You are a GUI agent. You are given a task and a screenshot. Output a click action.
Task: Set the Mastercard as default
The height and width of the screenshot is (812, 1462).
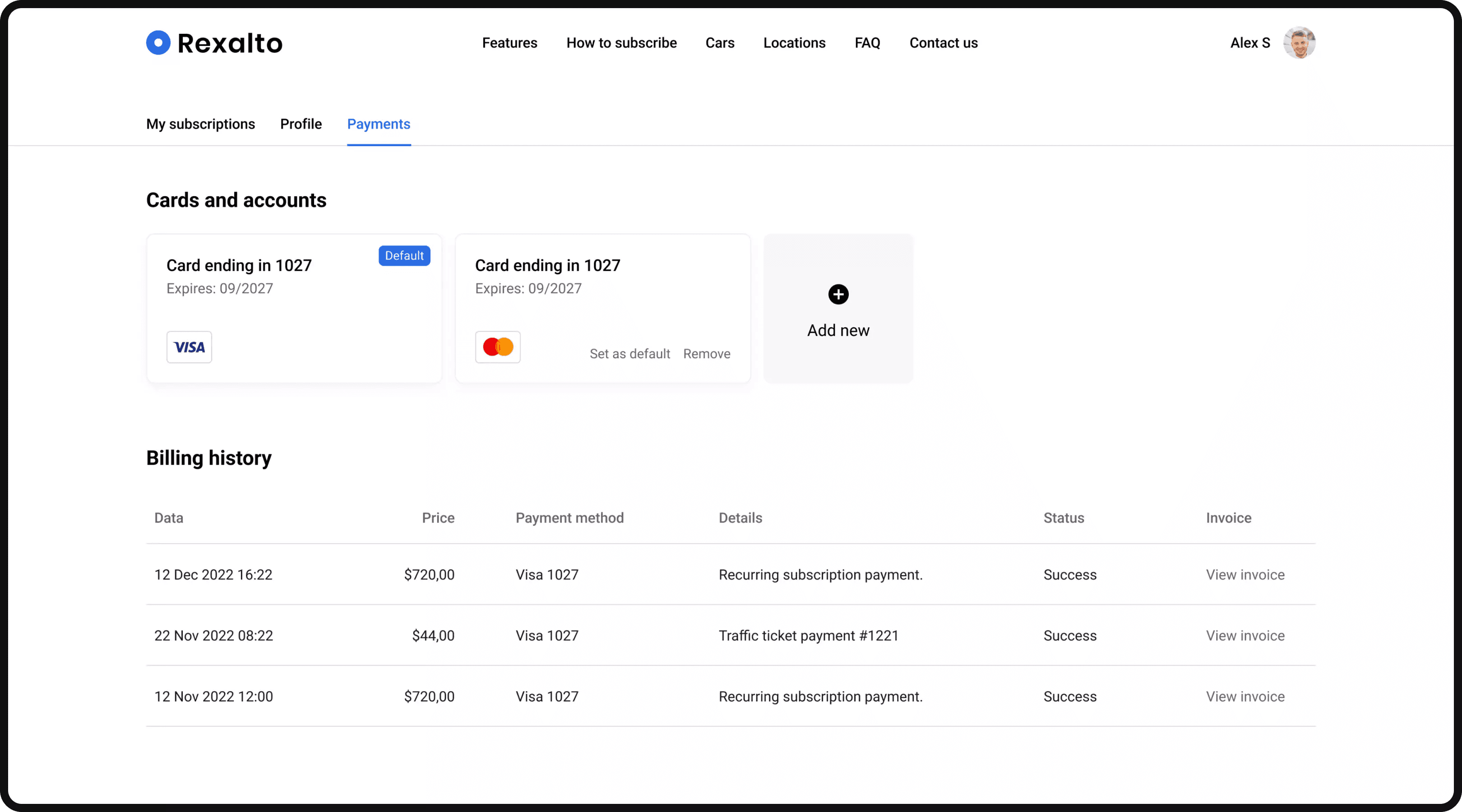pos(629,354)
